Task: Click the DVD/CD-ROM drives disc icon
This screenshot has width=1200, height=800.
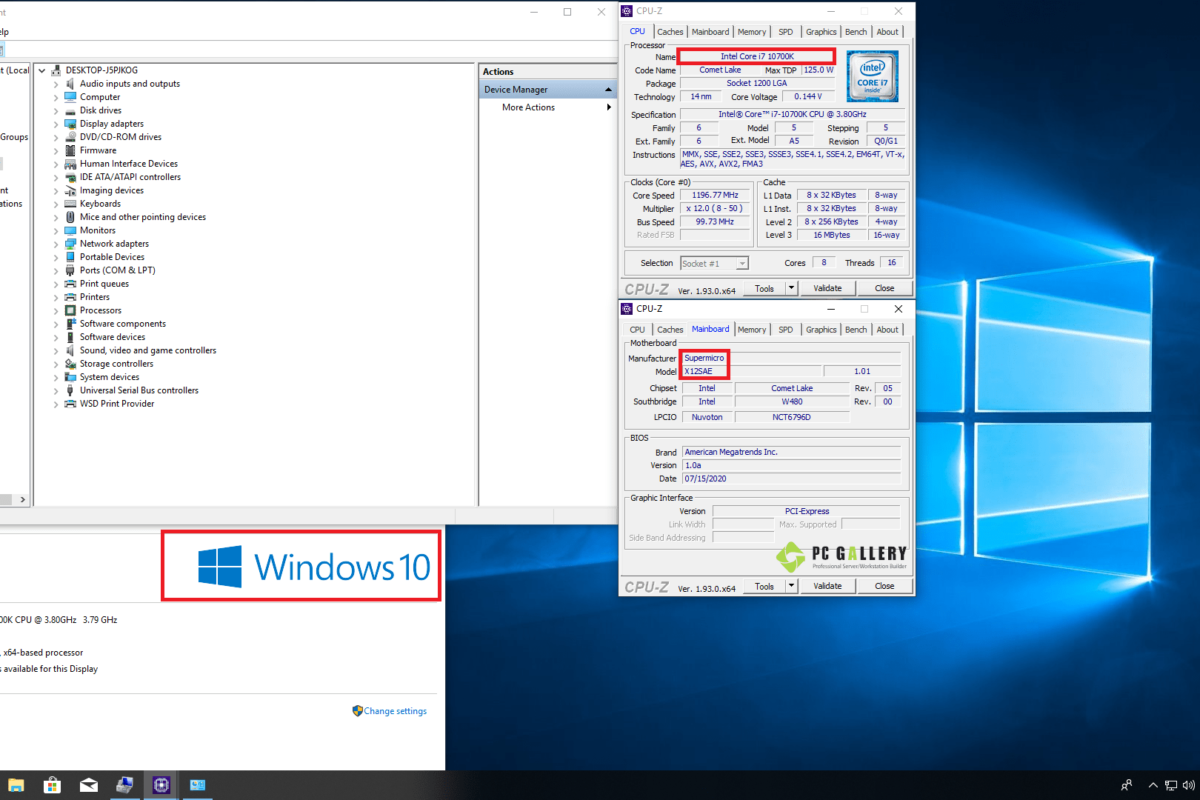Action: [x=71, y=137]
